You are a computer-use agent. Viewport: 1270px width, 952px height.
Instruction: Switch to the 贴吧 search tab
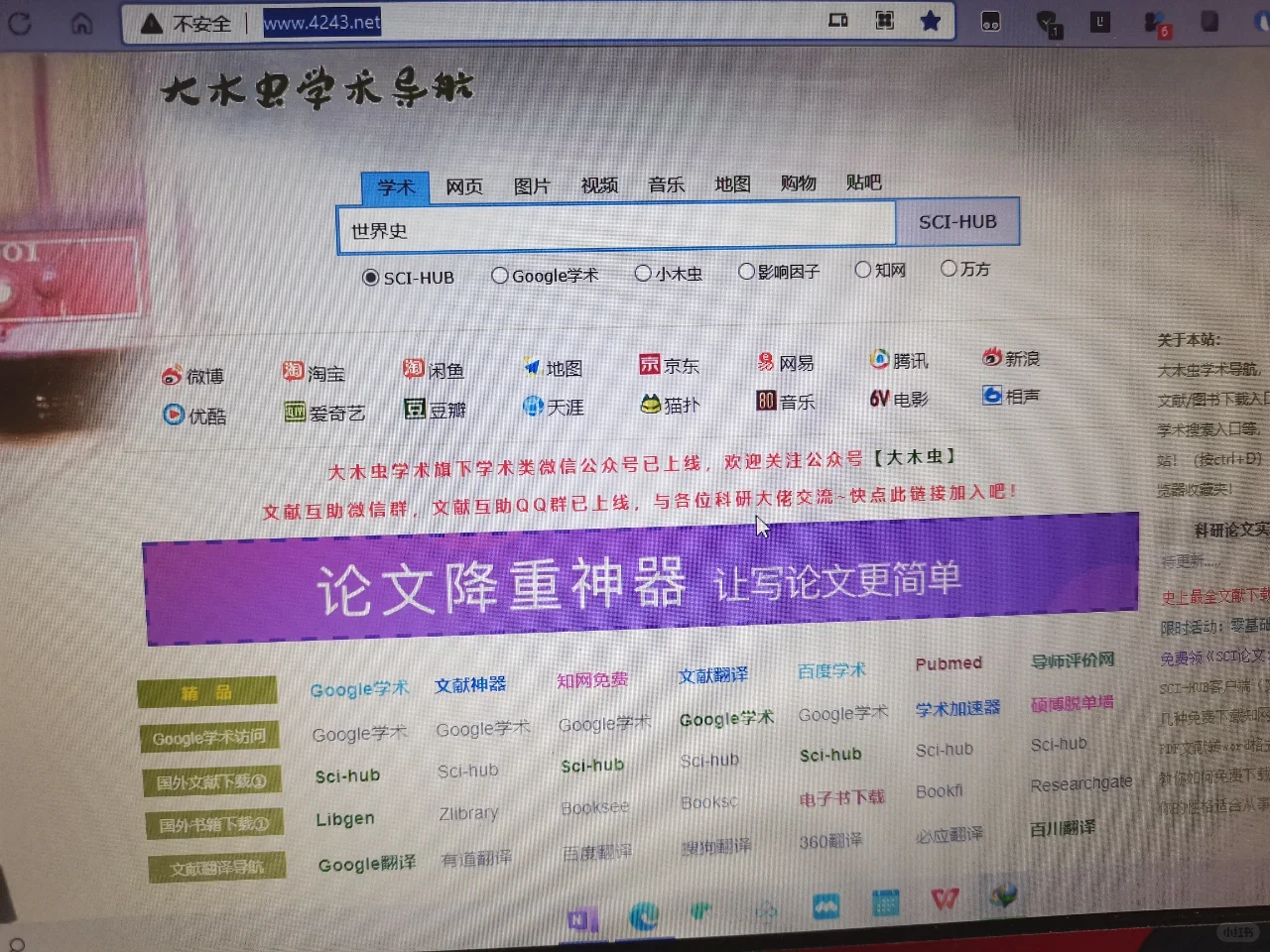point(863,181)
